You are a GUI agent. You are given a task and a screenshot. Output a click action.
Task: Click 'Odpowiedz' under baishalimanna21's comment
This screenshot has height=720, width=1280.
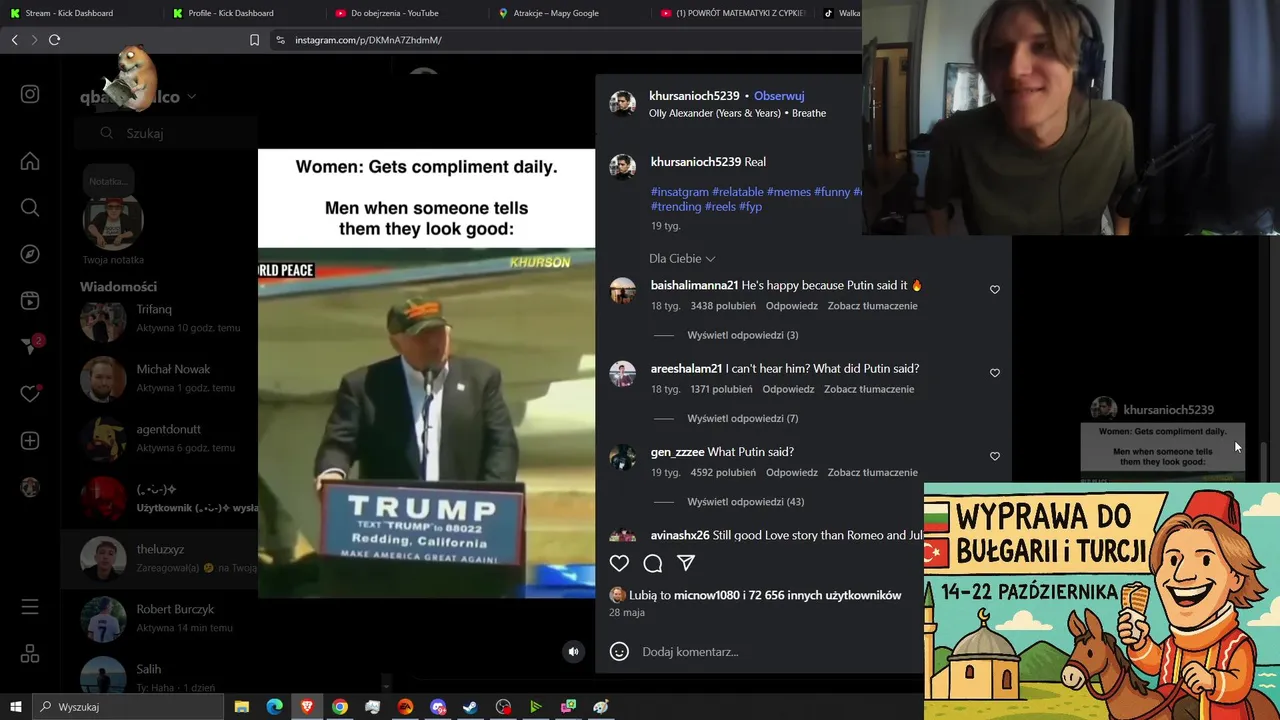point(792,306)
